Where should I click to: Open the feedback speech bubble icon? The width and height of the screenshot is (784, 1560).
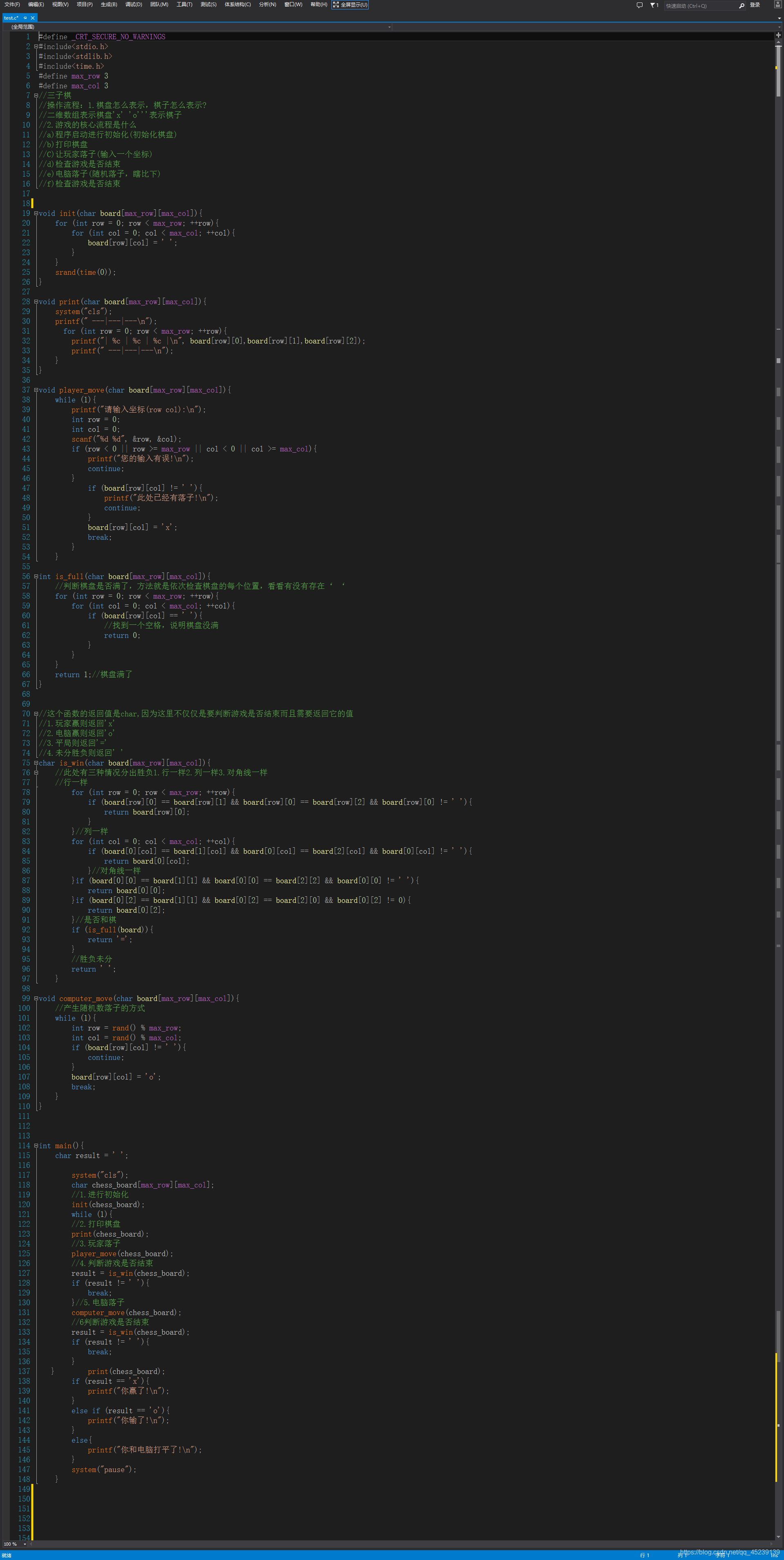tap(639, 5)
